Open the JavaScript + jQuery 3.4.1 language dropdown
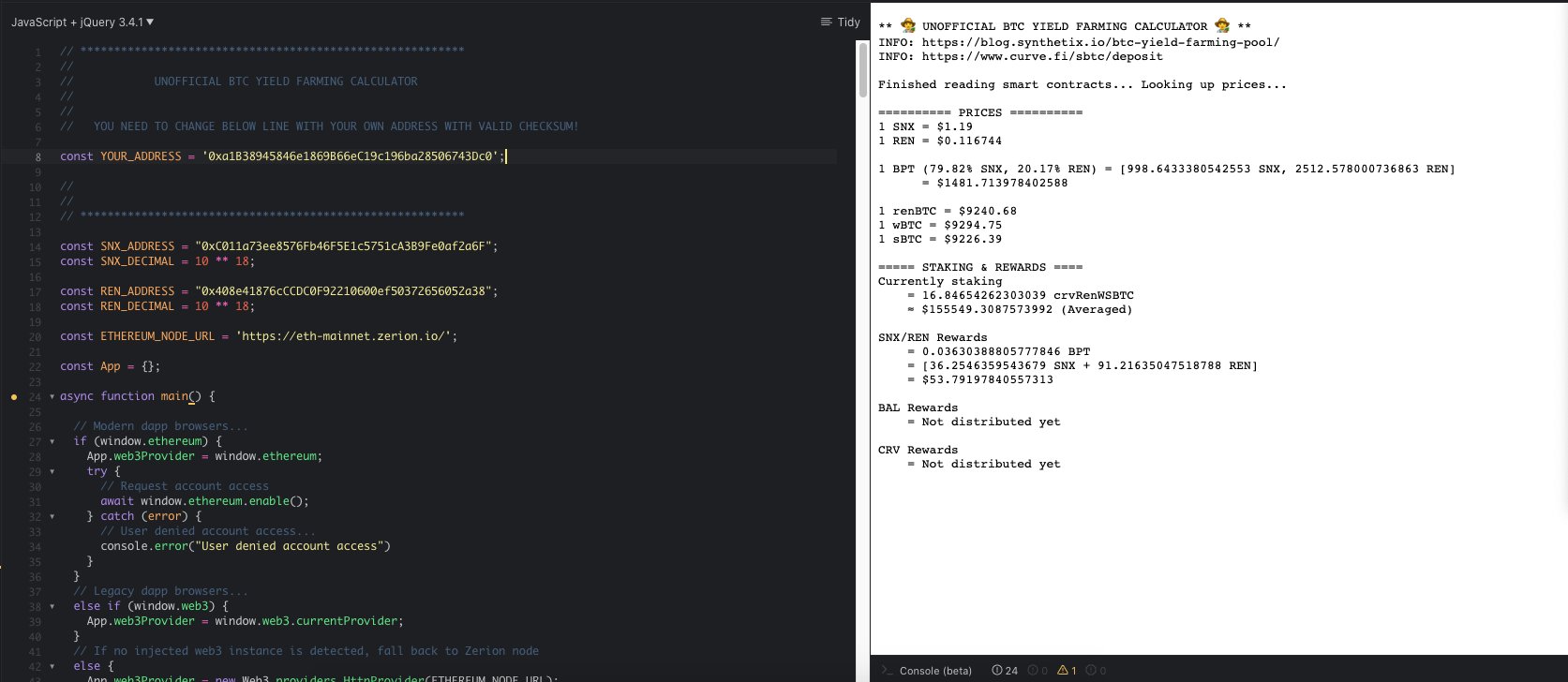Image resolution: width=1568 pixels, height=682 pixels. (82, 22)
